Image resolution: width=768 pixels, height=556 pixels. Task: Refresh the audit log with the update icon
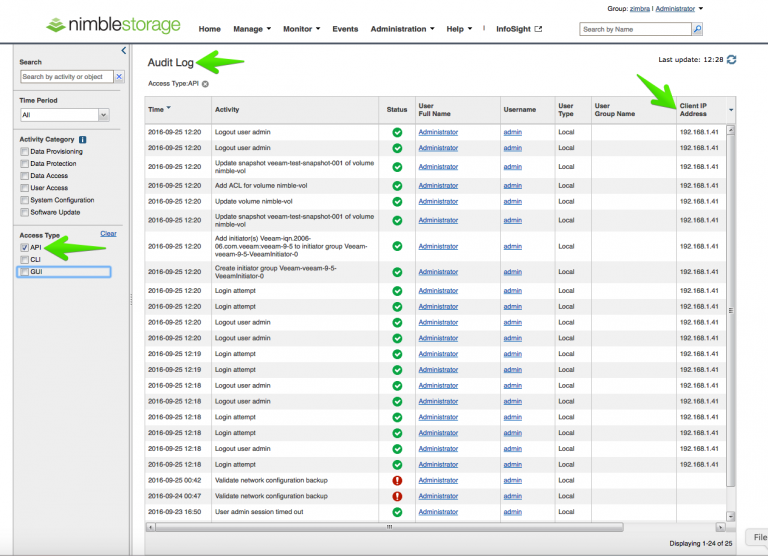click(x=731, y=59)
